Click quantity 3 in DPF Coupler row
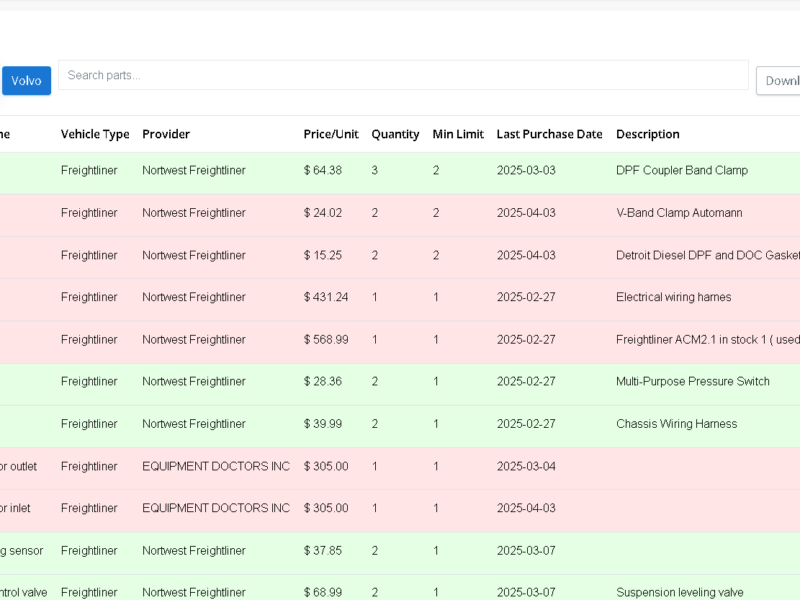Screen dimensions: 800x600 (374, 170)
